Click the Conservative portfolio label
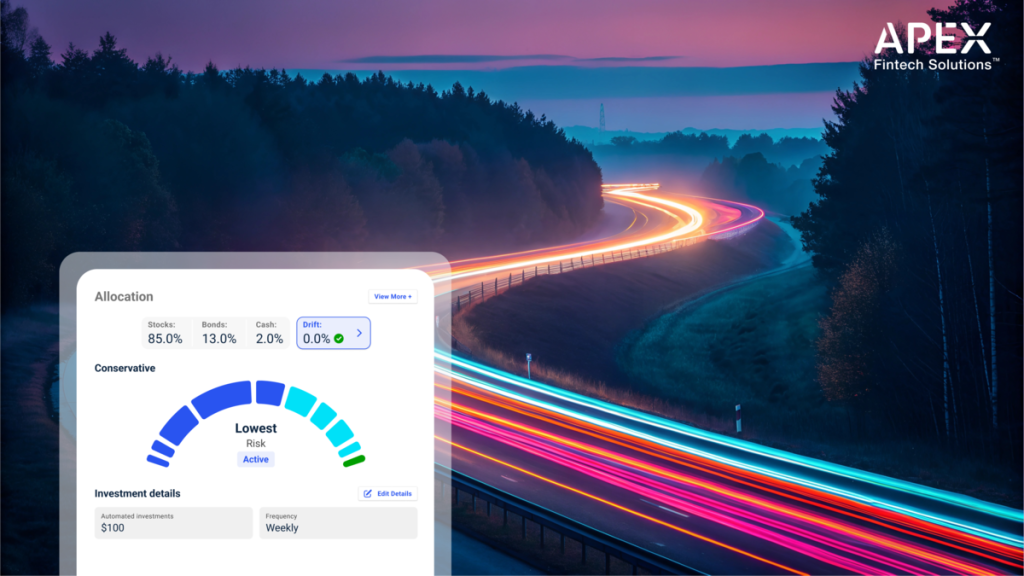The width and height of the screenshot is (1024, 576). 125,368
